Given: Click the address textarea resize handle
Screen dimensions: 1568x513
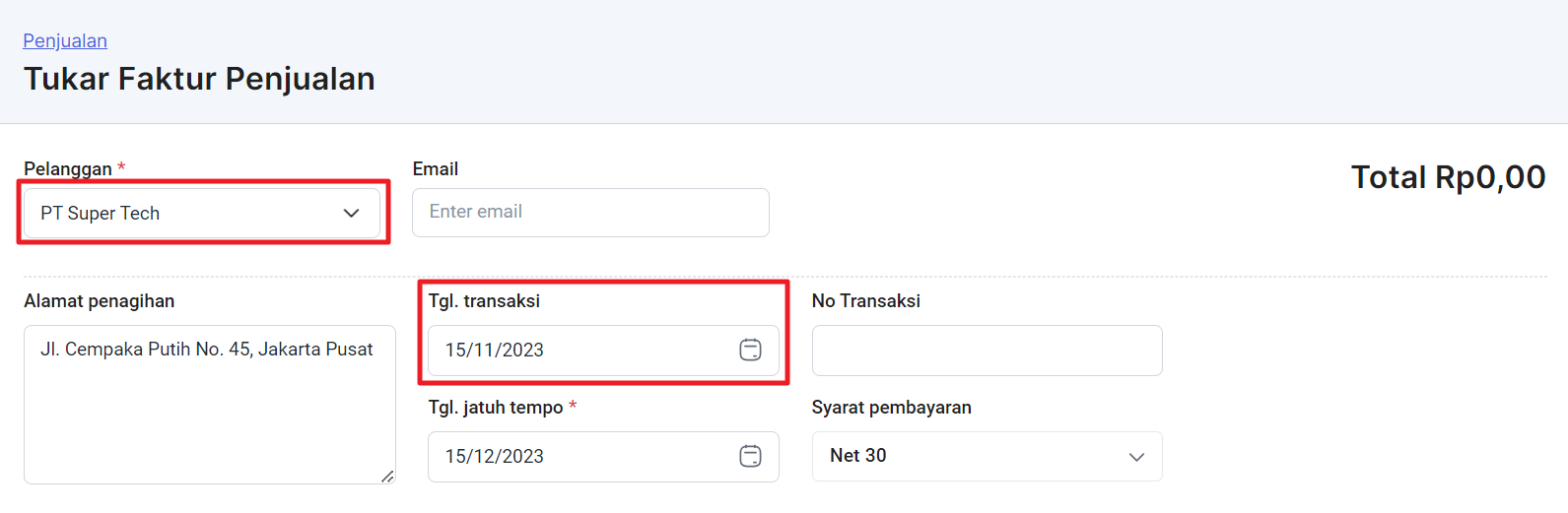Looking at the screenshot, I should (x=387, y=477).
